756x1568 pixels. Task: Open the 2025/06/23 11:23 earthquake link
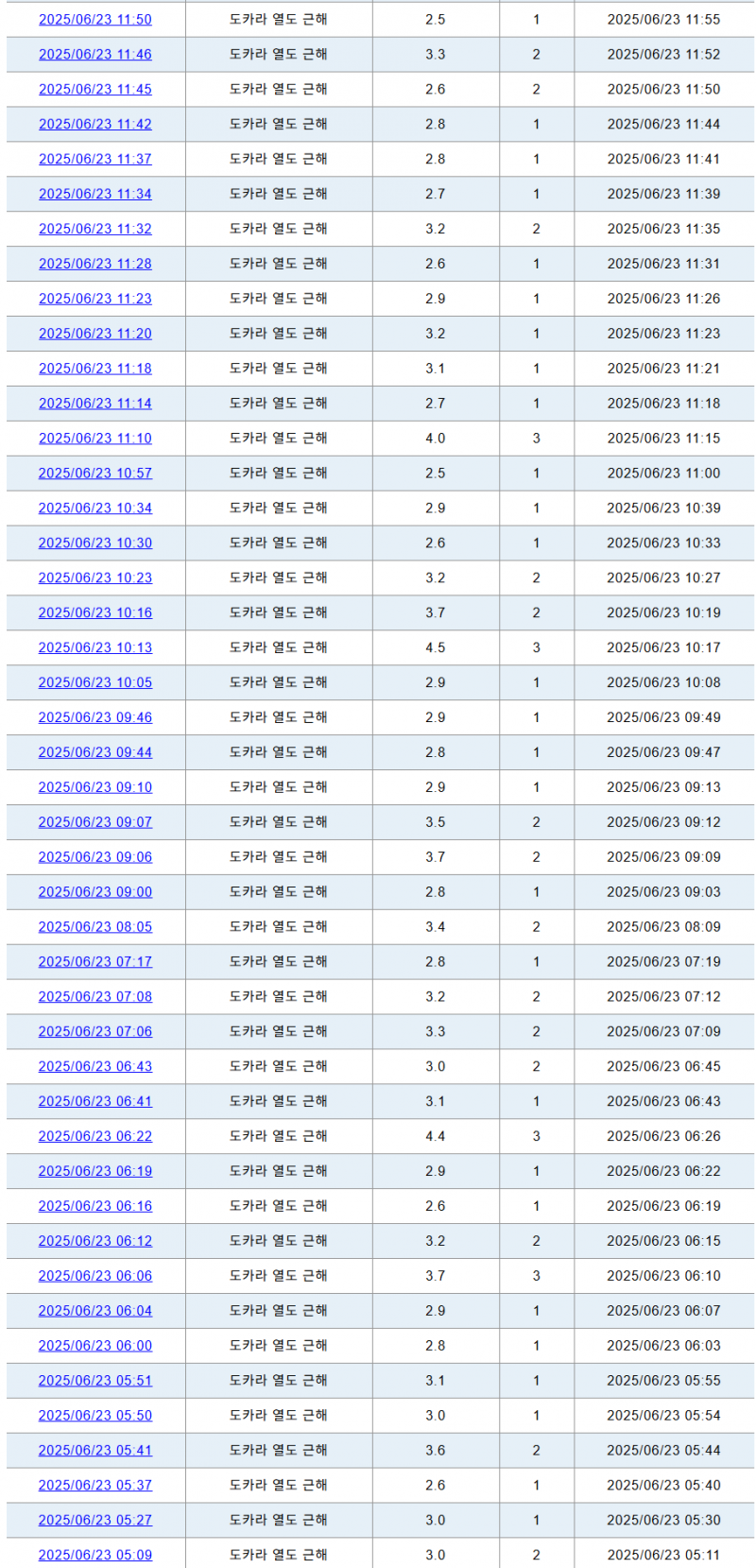tap(95, 300)
